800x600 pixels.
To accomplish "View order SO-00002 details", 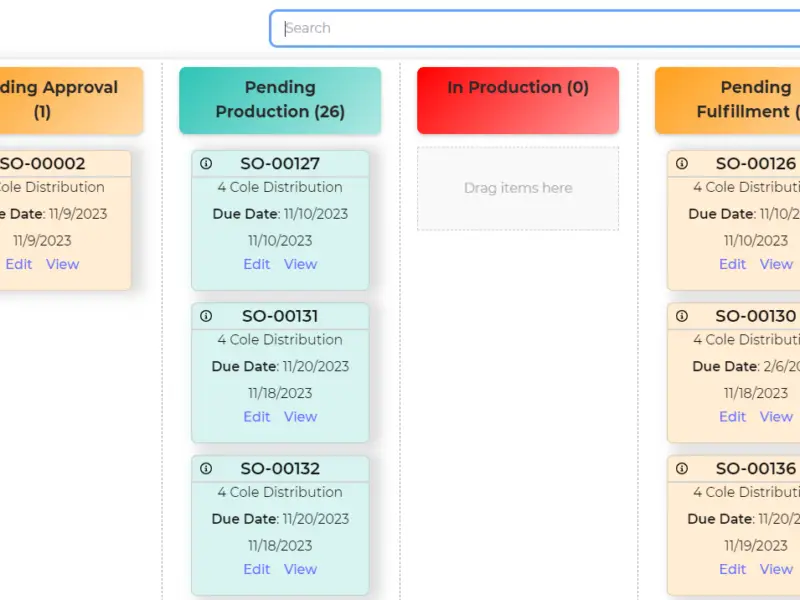I will 63,264.
